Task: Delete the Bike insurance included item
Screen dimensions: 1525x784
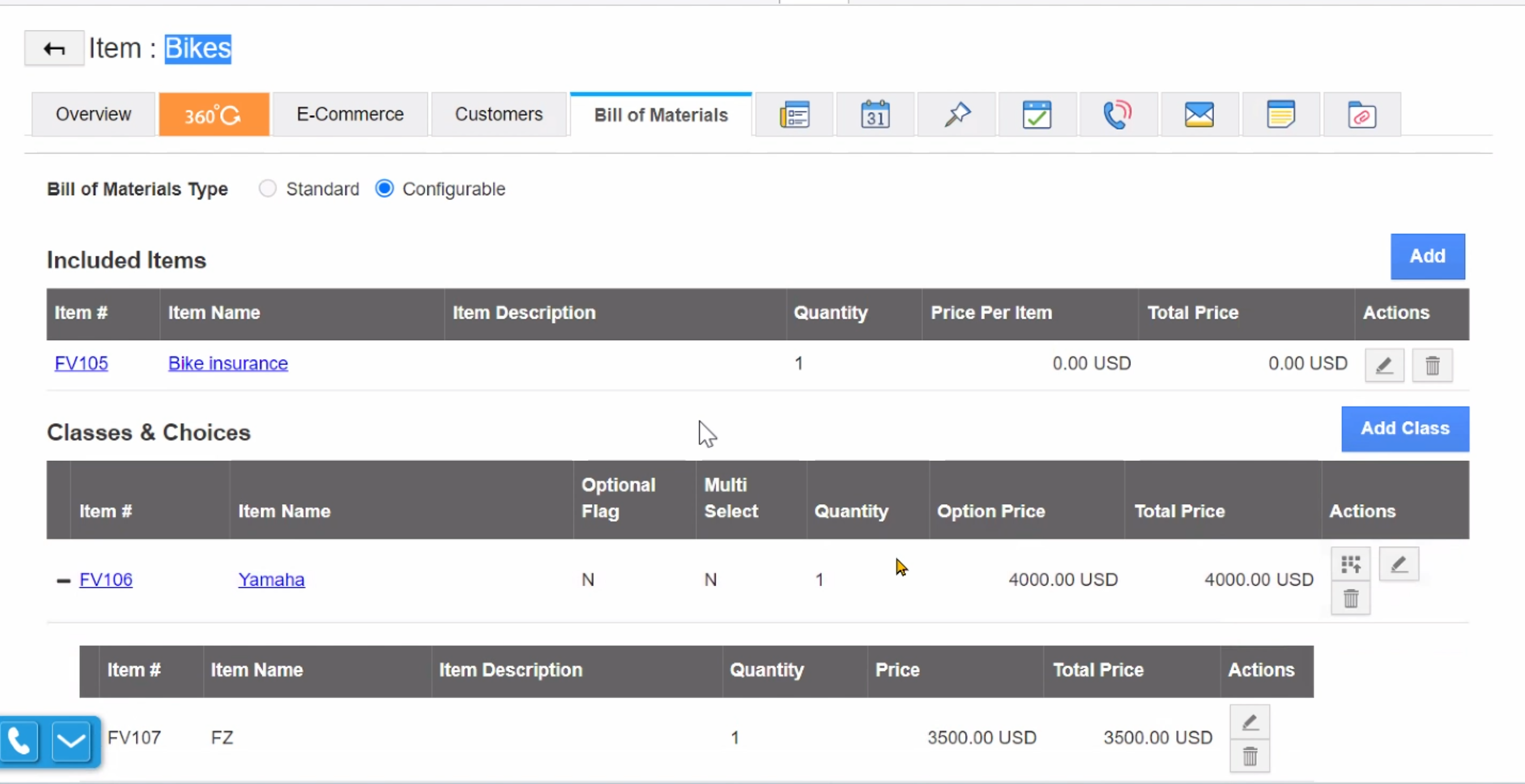Action: pyautogui.click(x=1432, y=366)
